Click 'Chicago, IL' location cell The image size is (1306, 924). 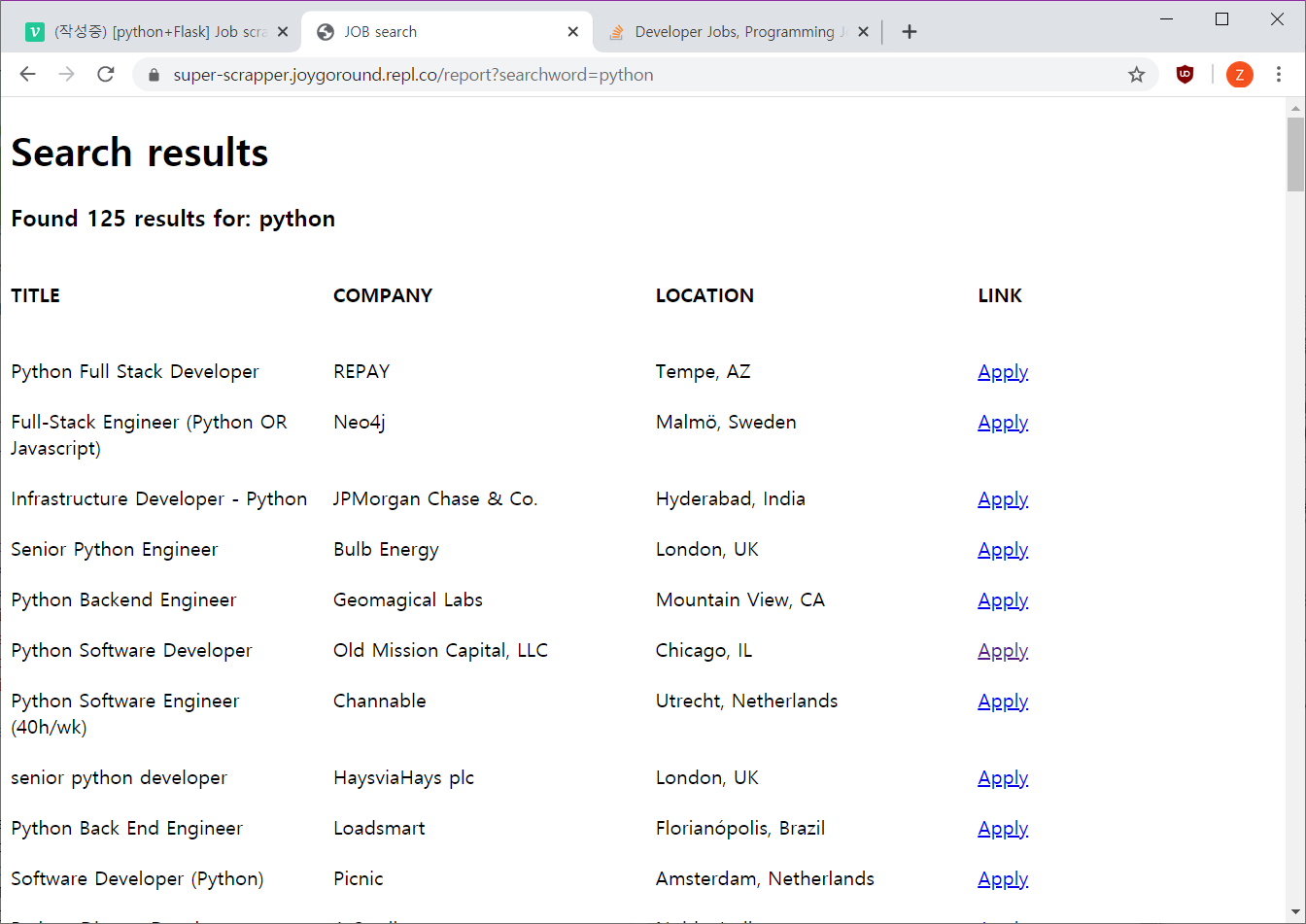tap(704, 651)
